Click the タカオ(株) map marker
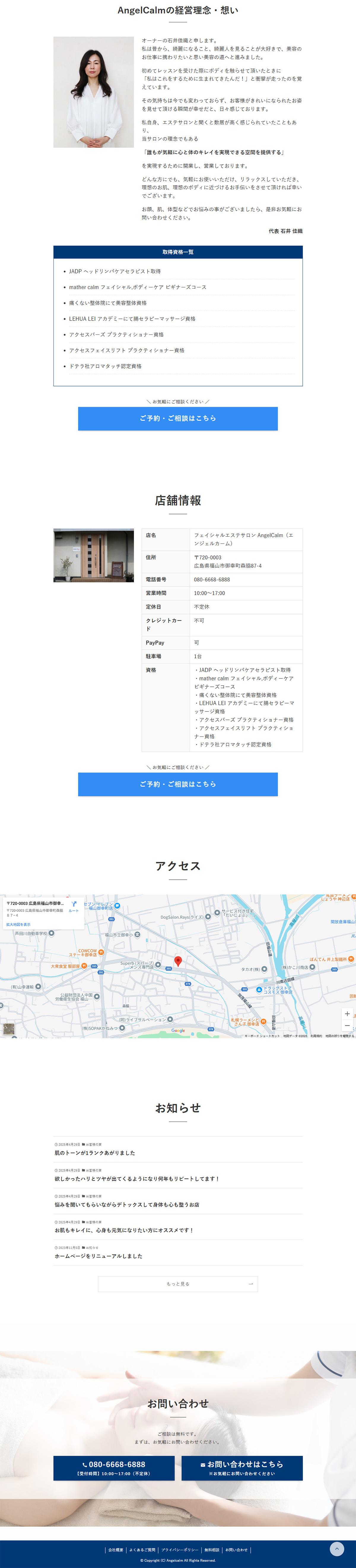The image size is (356, 1568). click(x=264, y=968)
